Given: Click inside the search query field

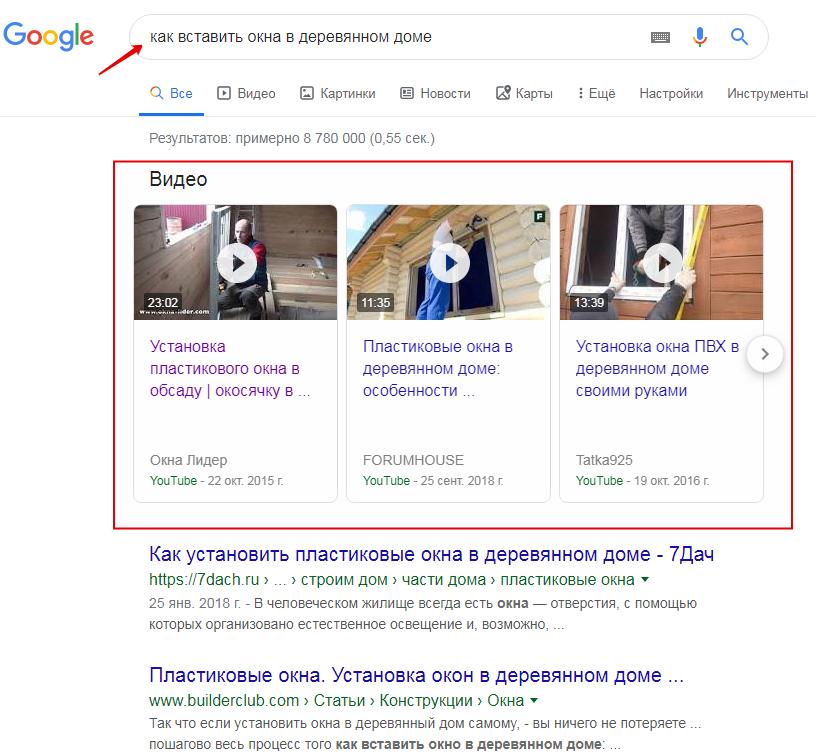Looking at the screenshot, I should pos(390,37).
